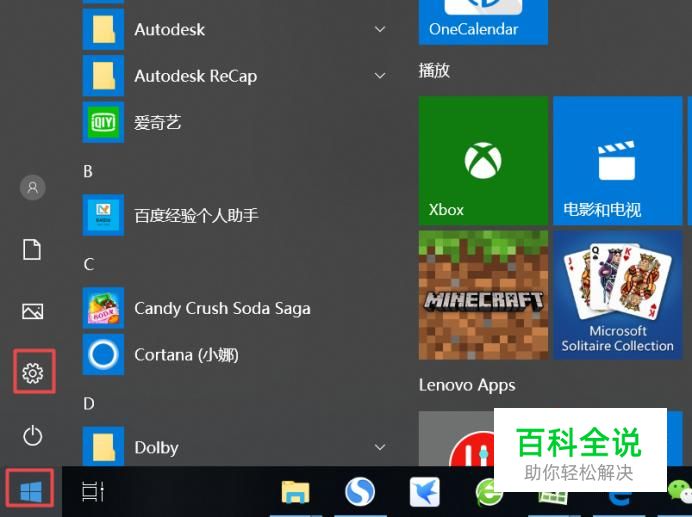Click the Candy Crush Soda Saga icon
This screenshot has width=692, height=517.
click(x=103, y=308)
